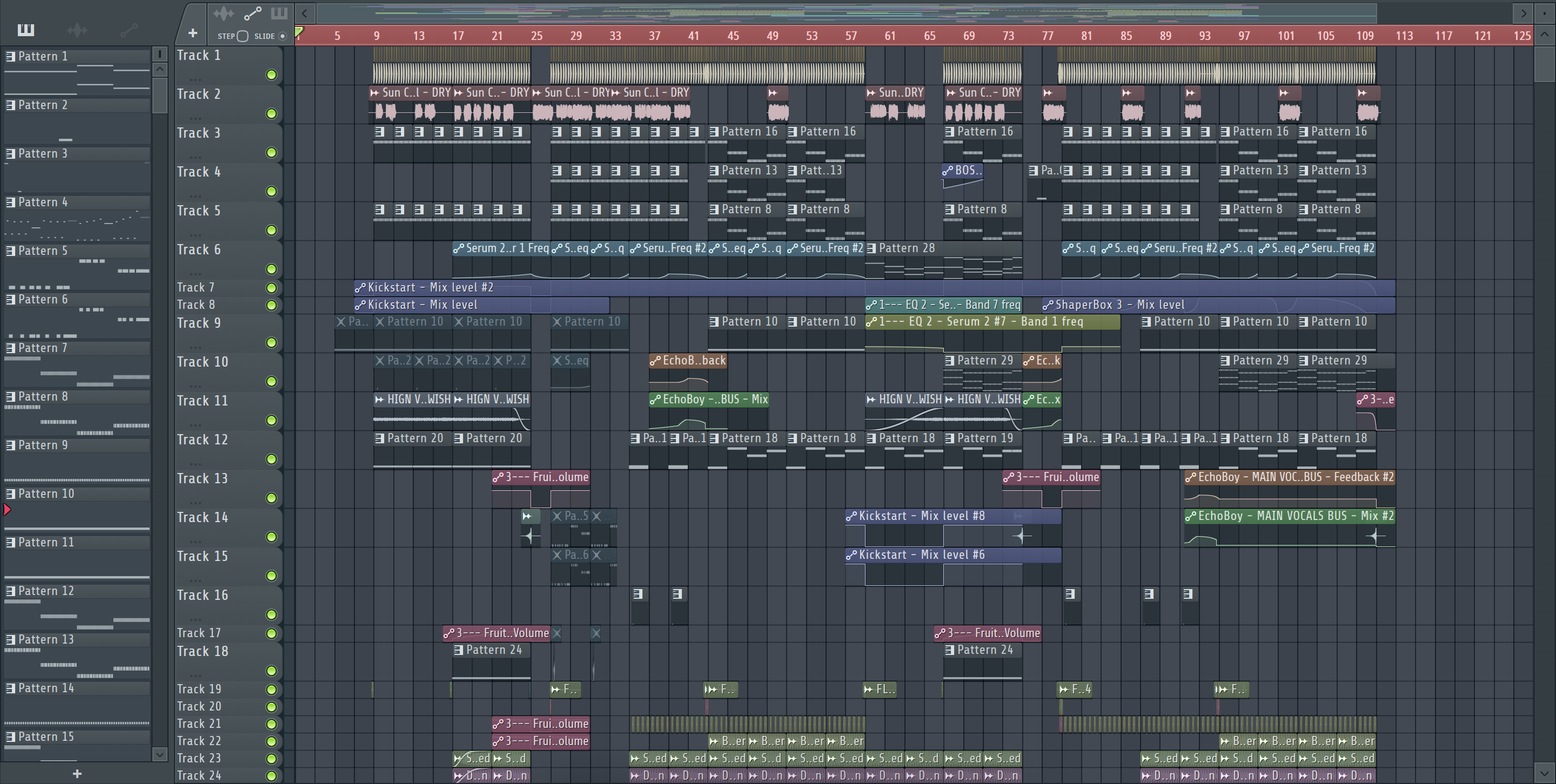The width and height of the screenshot is (1556, 784).
Task: Mute Track 1 with its green LED
Action: (271, 75)
